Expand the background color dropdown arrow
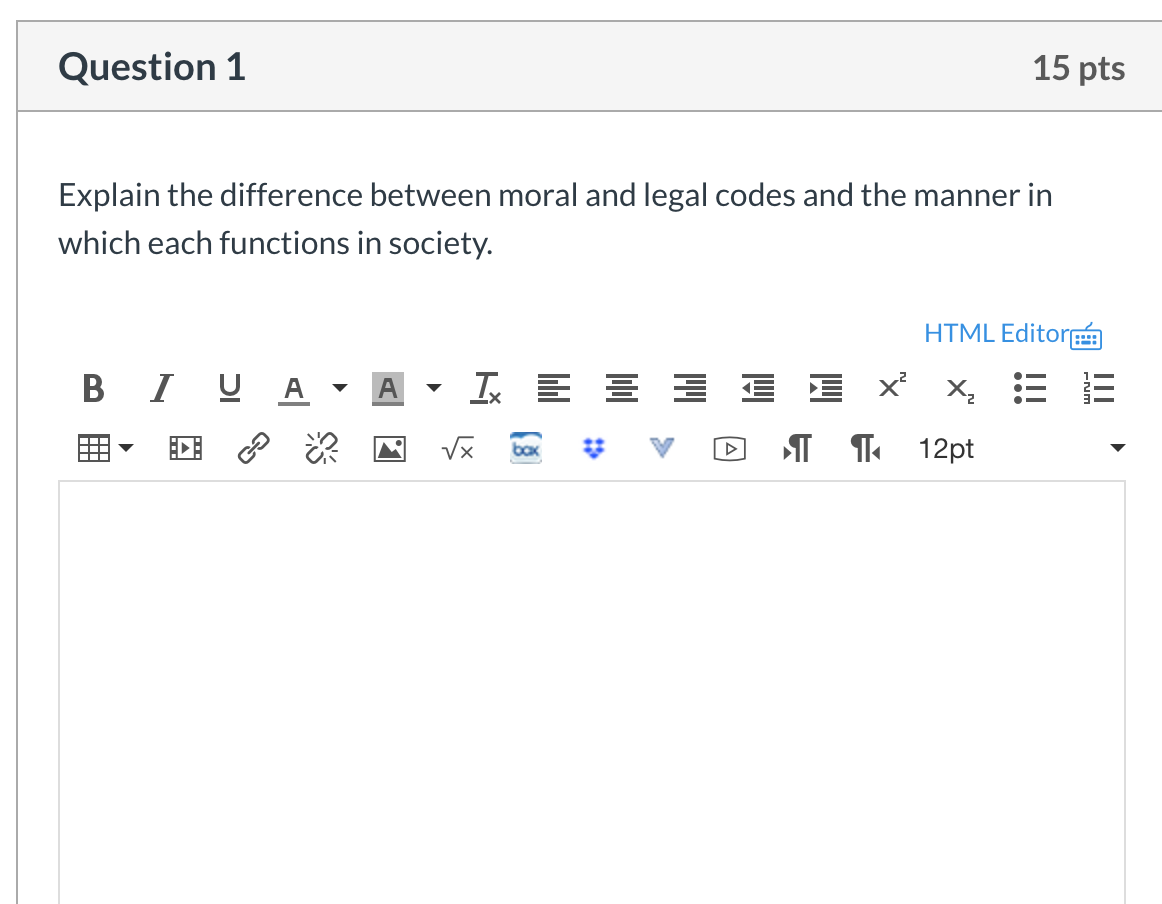Screen dimensions: 1162x904 tap(433, 389)
